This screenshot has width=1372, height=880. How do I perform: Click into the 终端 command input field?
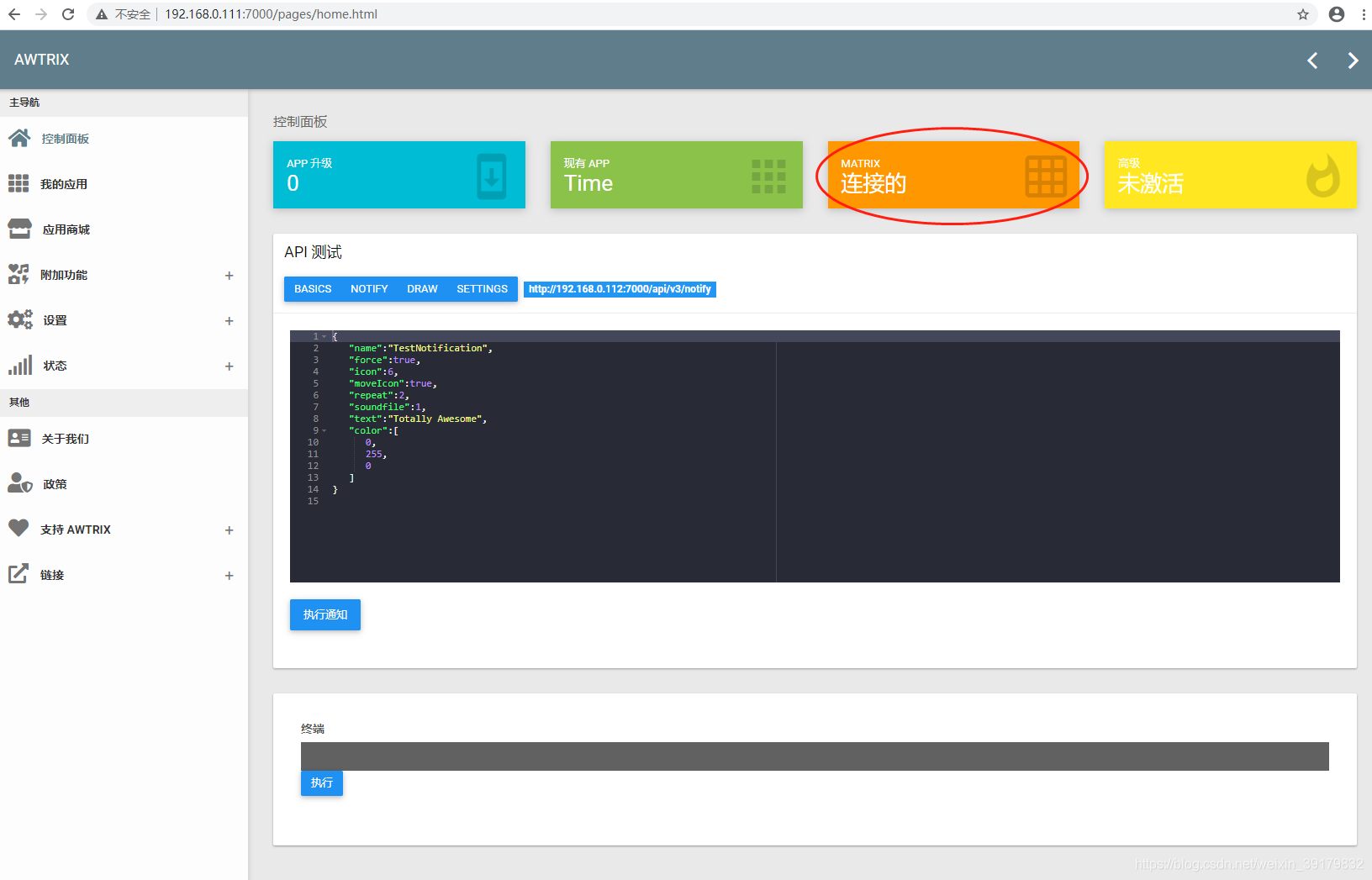tap(815, 756)
